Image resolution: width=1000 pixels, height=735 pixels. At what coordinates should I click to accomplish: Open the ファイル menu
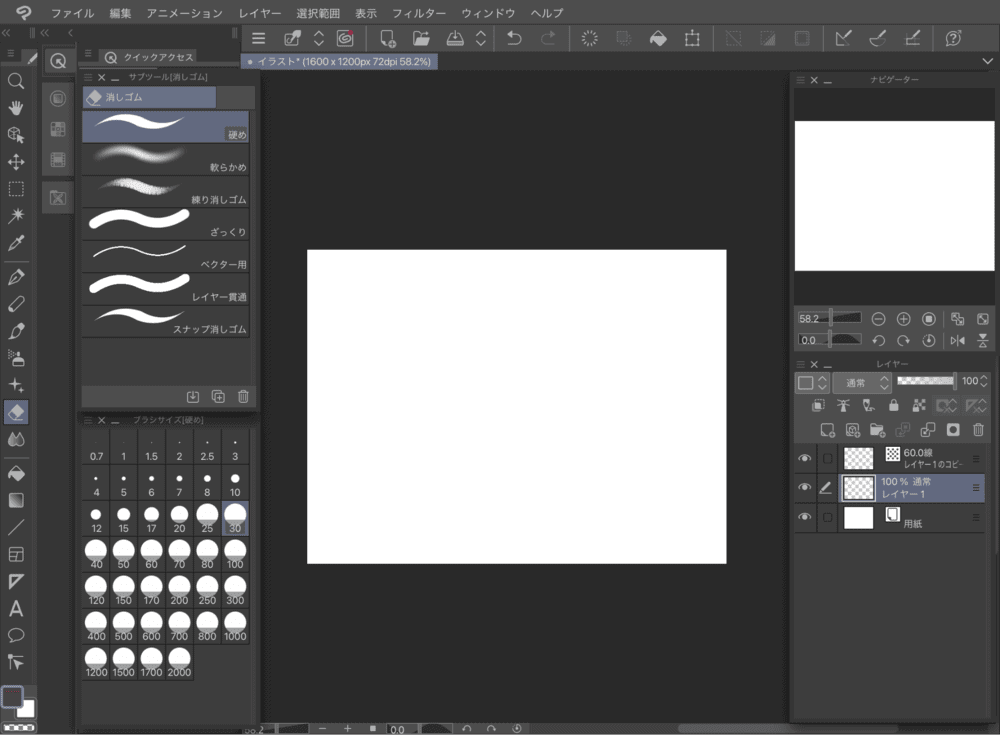click(x=73, y=13)
